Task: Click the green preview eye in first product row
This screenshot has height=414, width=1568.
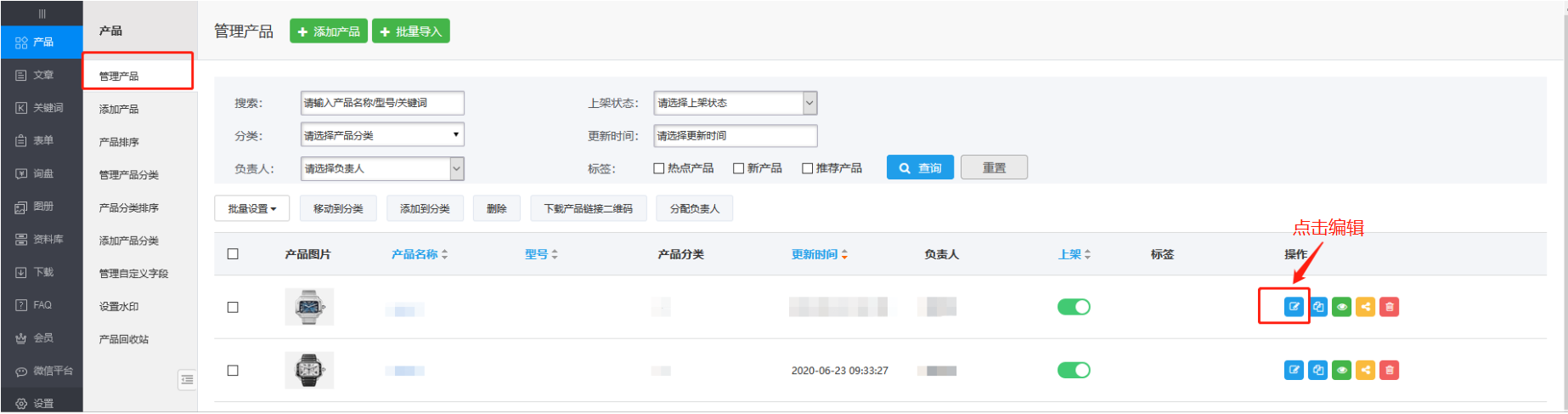Action: tap(1342, 307)
